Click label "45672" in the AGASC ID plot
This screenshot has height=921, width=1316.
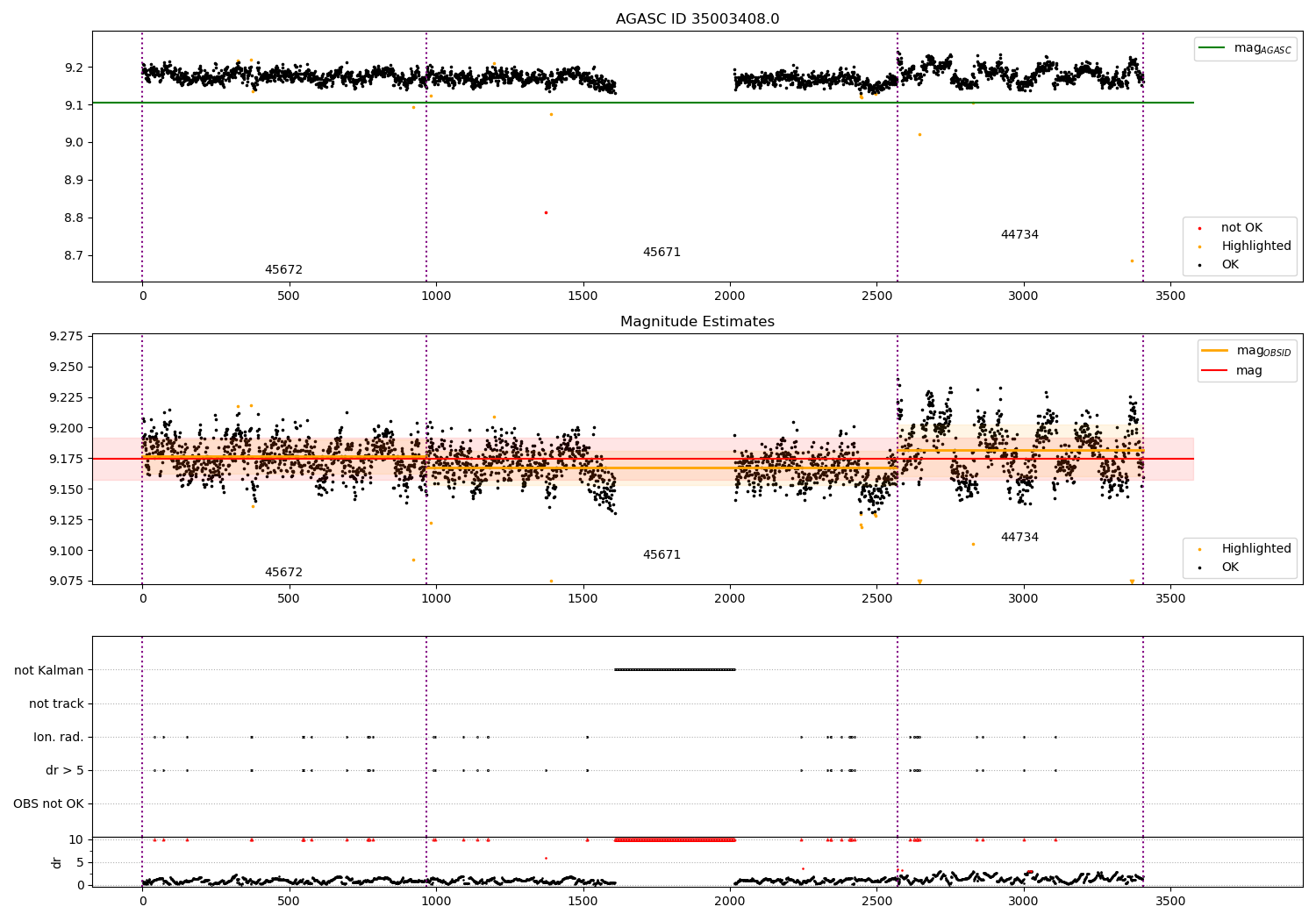pyautogui.click(x=283, y=270)
